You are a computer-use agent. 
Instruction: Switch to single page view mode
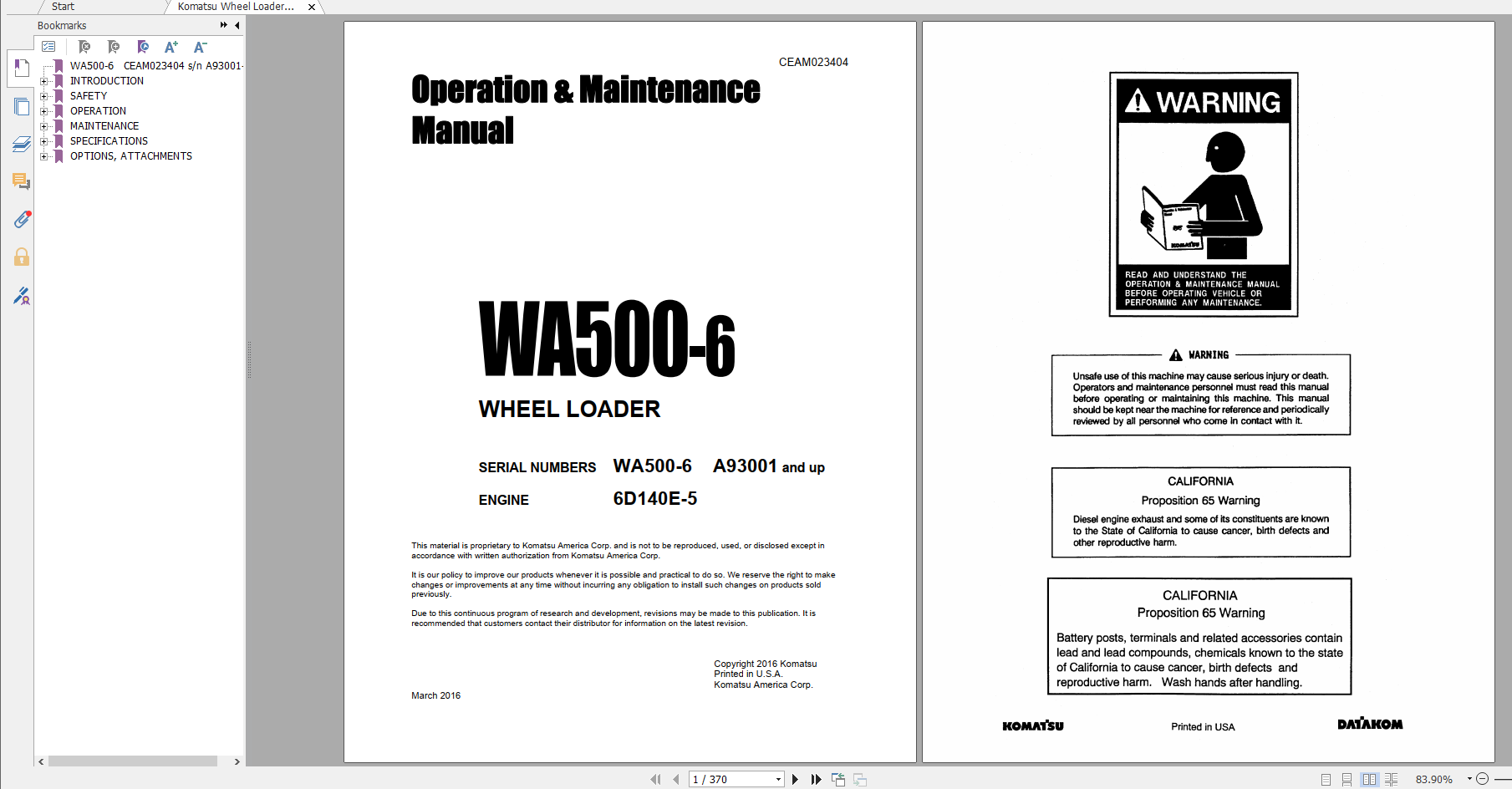tap(1326, 779)
